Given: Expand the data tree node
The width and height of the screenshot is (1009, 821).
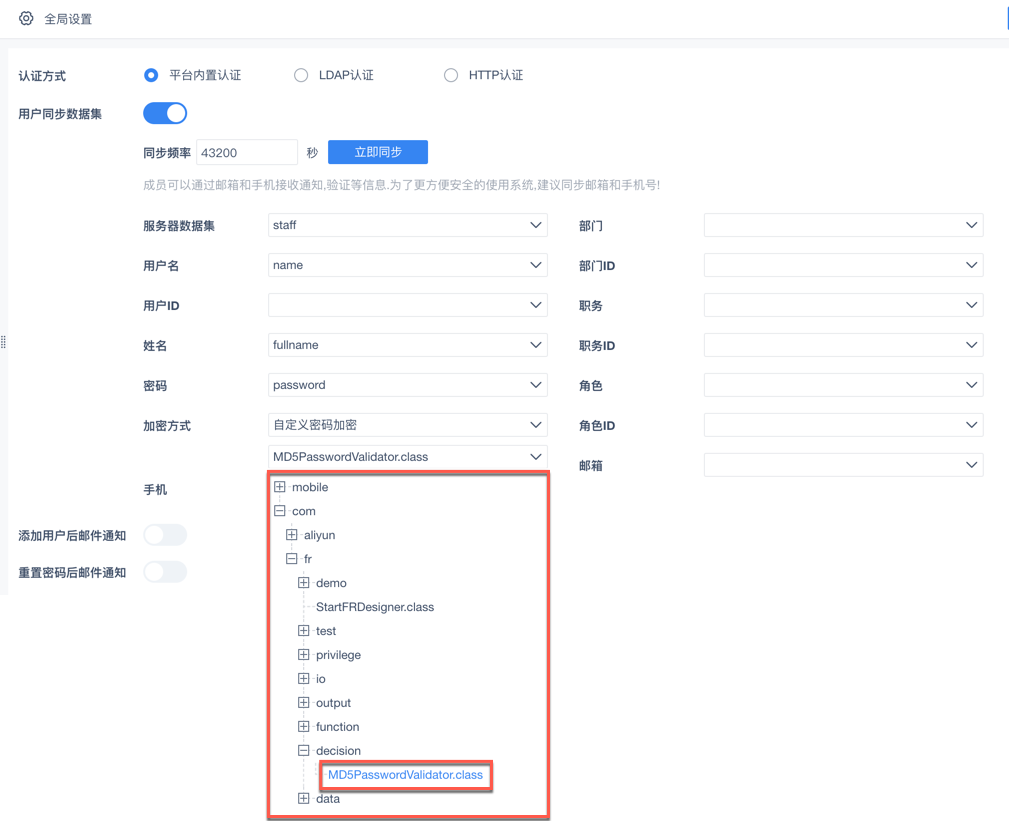Looking at the screenshot, I should click(303, 798).
